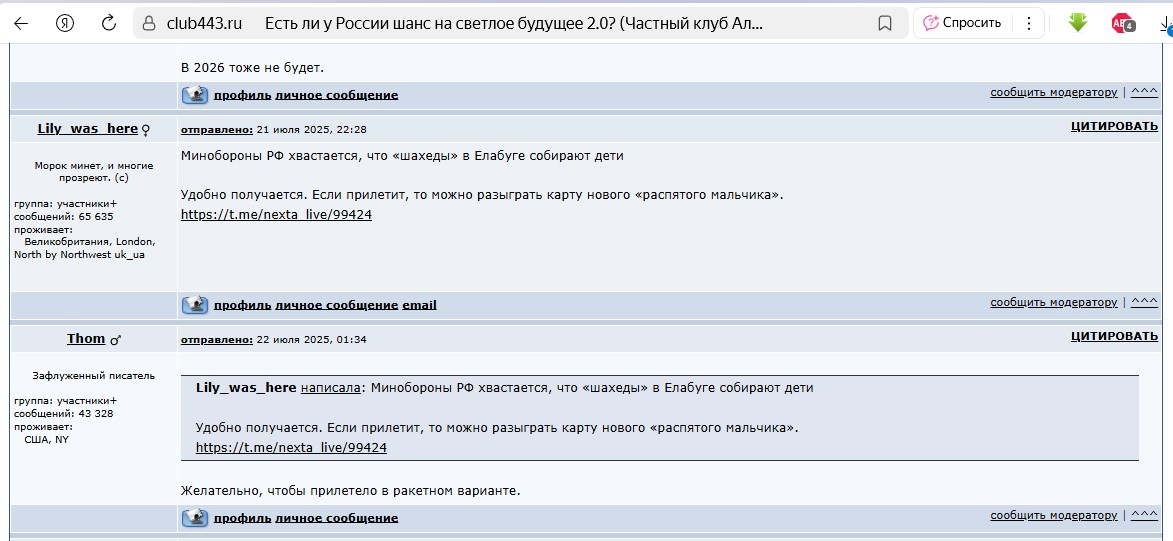This screenshot has height=541, width=1173.
Task: Send email to Lily_was_here
Action: tap(419, 305)
